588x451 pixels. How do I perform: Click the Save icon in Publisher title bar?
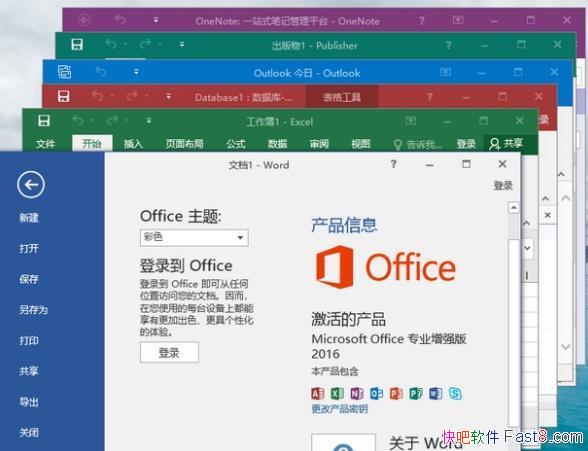point(77,45)
